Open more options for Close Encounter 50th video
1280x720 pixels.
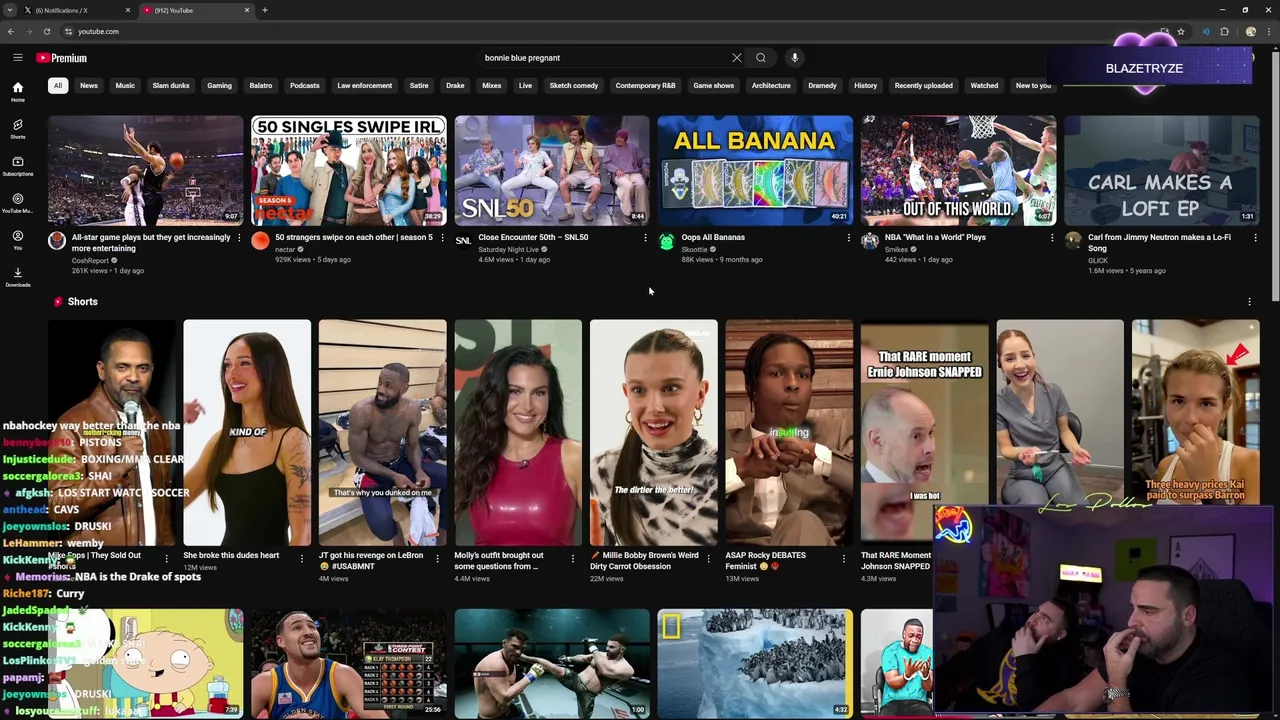pyautogui.click(x=645, y=238)
